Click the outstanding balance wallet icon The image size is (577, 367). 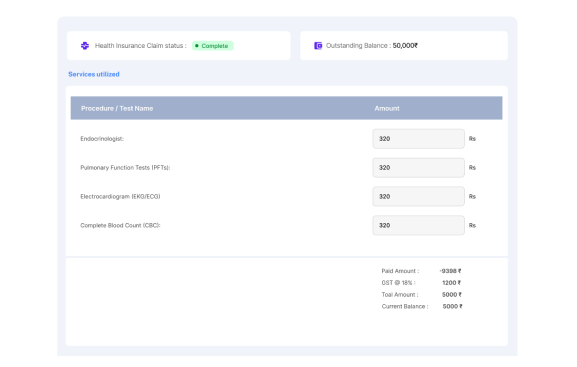[318, 46]
